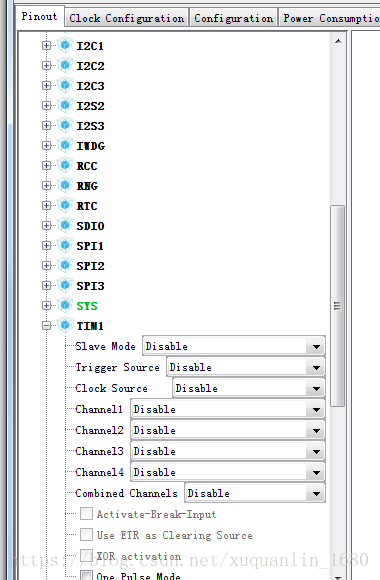Expand the RTC tree node
The image size is (380, 580).
46,205
